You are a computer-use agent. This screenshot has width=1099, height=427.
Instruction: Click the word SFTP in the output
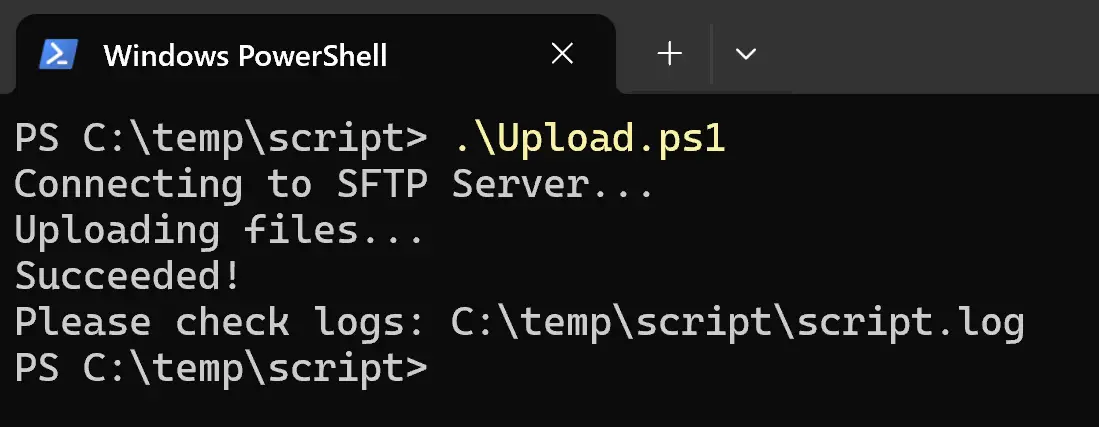(382, 185)
